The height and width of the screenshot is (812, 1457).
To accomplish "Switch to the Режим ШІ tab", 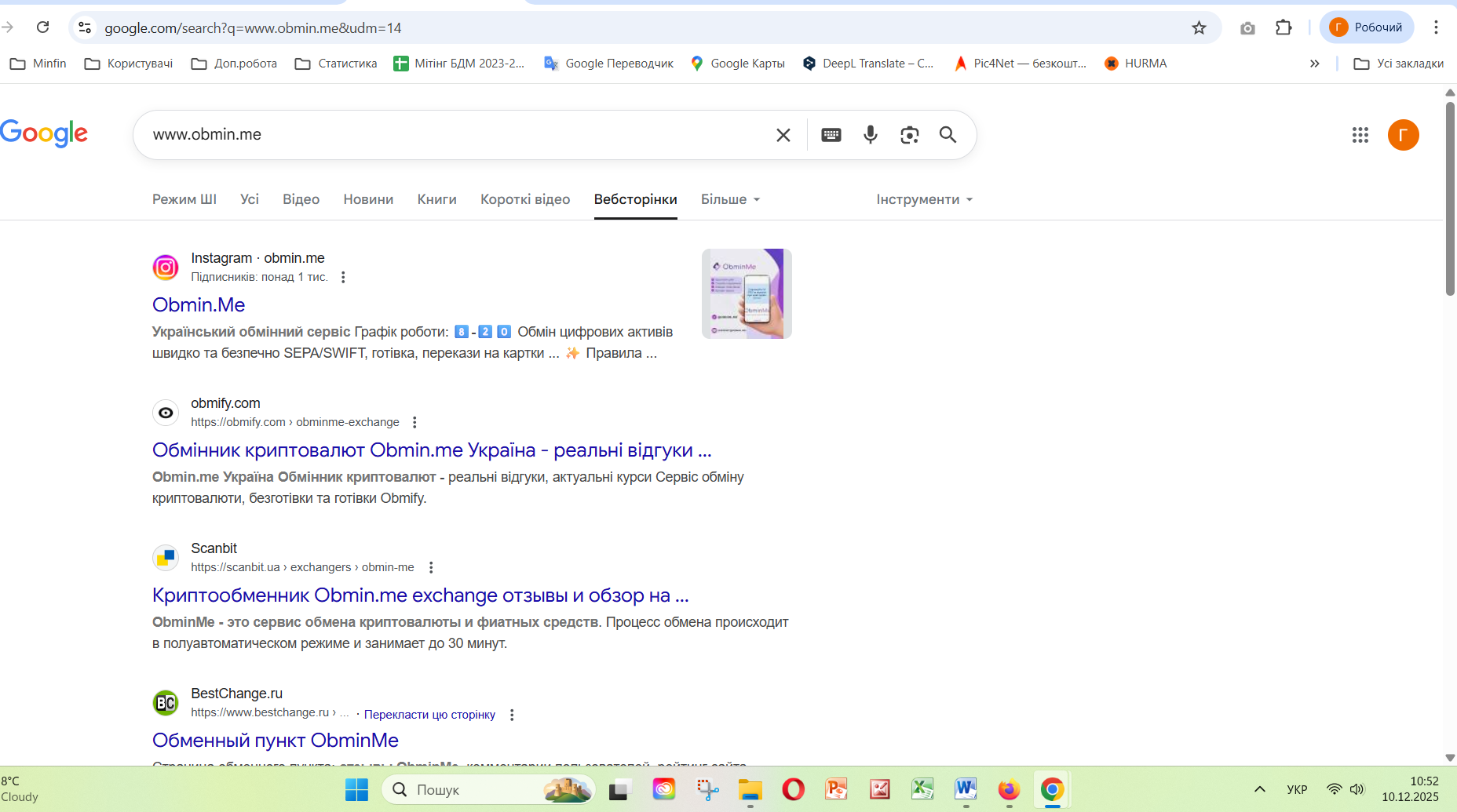I will [184, 199].
